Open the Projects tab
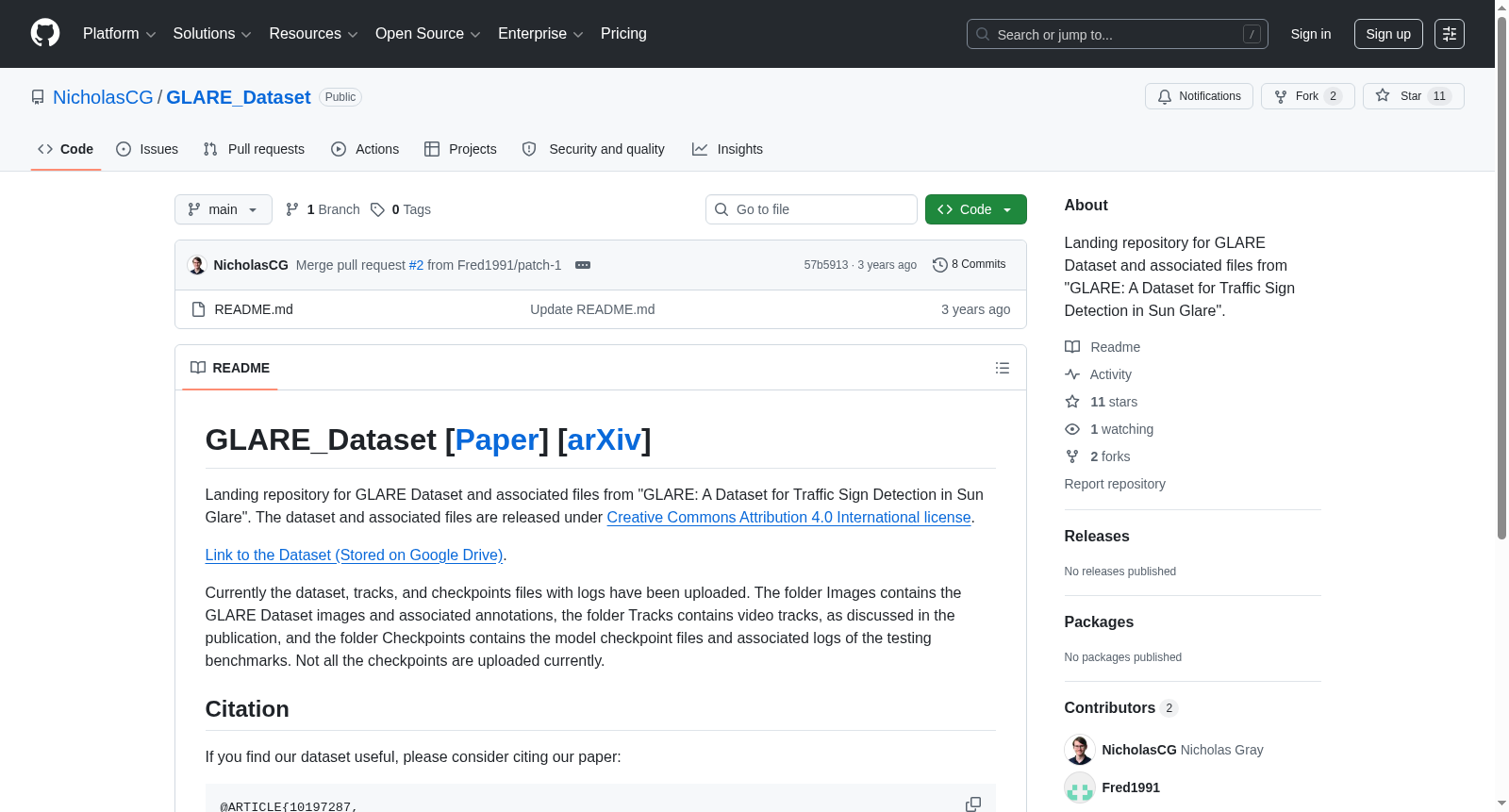 (x=460, y=149)
